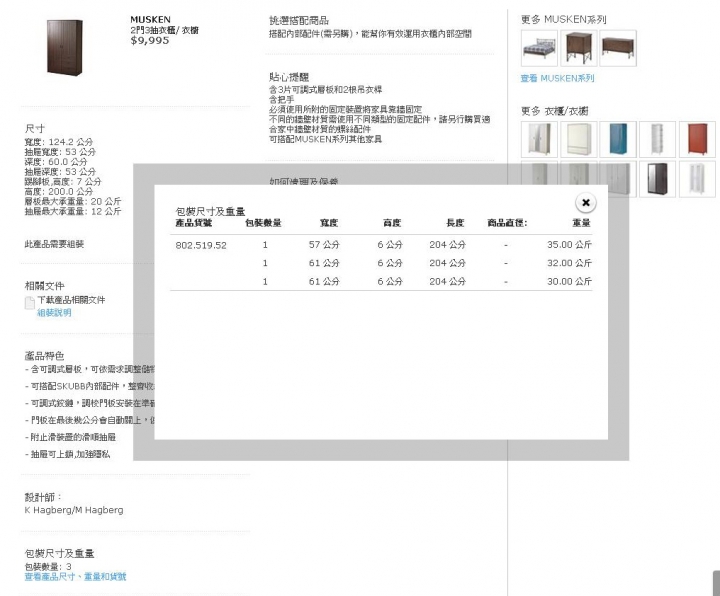Viewport: 720px width, 596px height.
Task: Click the 商品直徑 column header
Action: (x=507, y=223)
